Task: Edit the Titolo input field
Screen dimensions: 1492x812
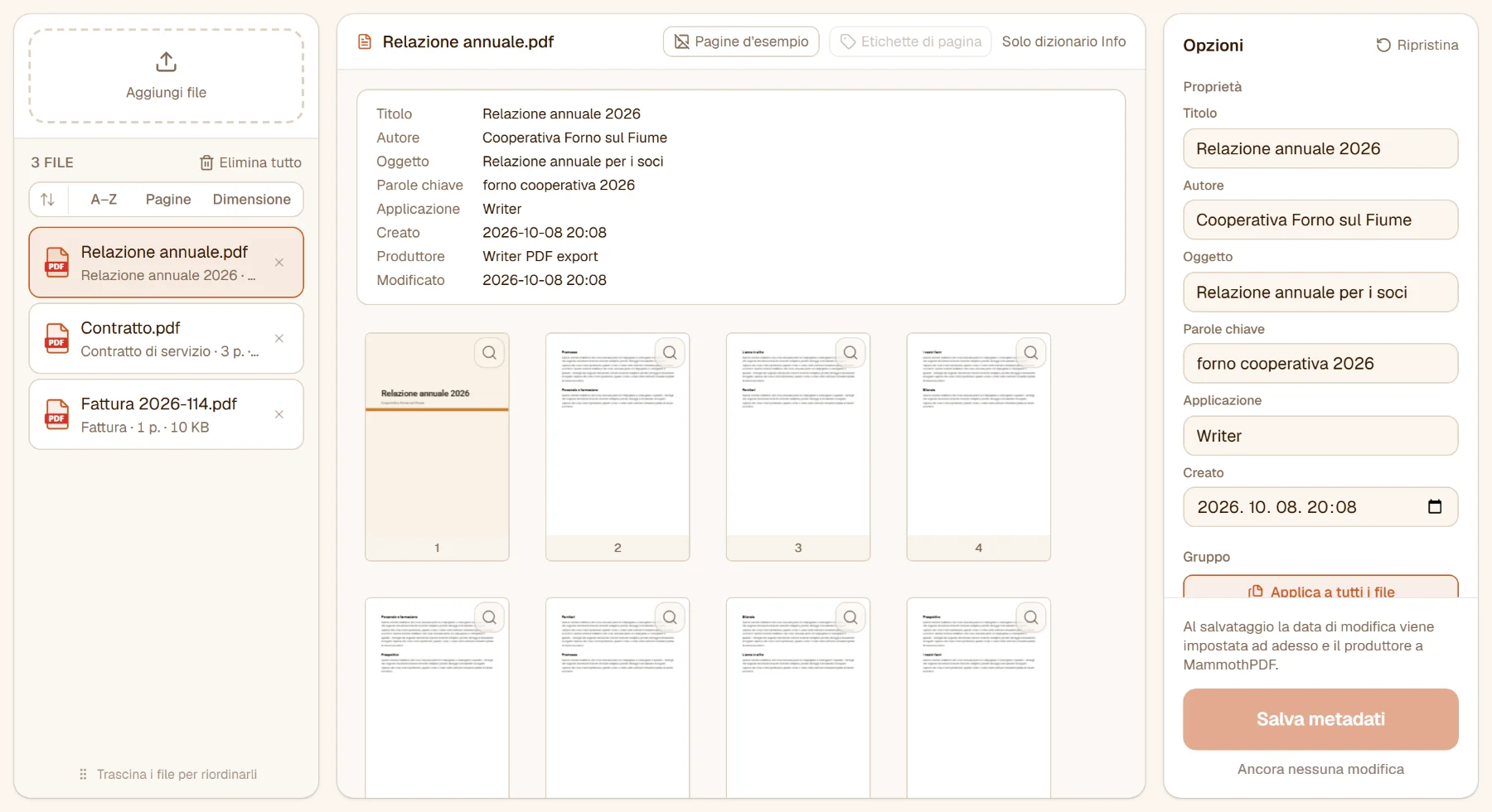Action: pos(1320,148)
